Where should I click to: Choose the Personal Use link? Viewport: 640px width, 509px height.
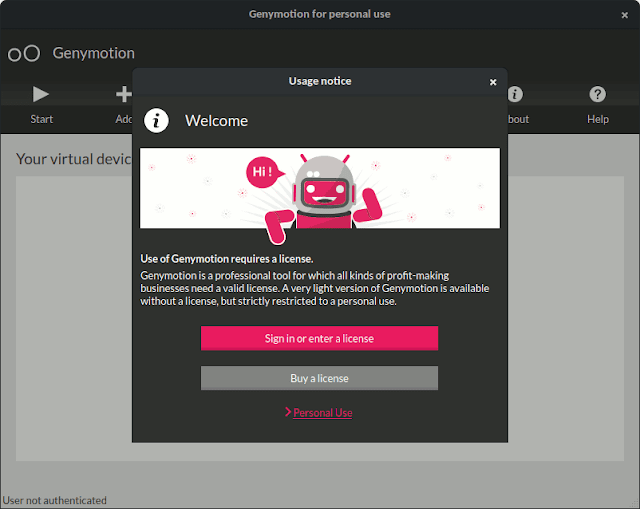coord(322,413)
